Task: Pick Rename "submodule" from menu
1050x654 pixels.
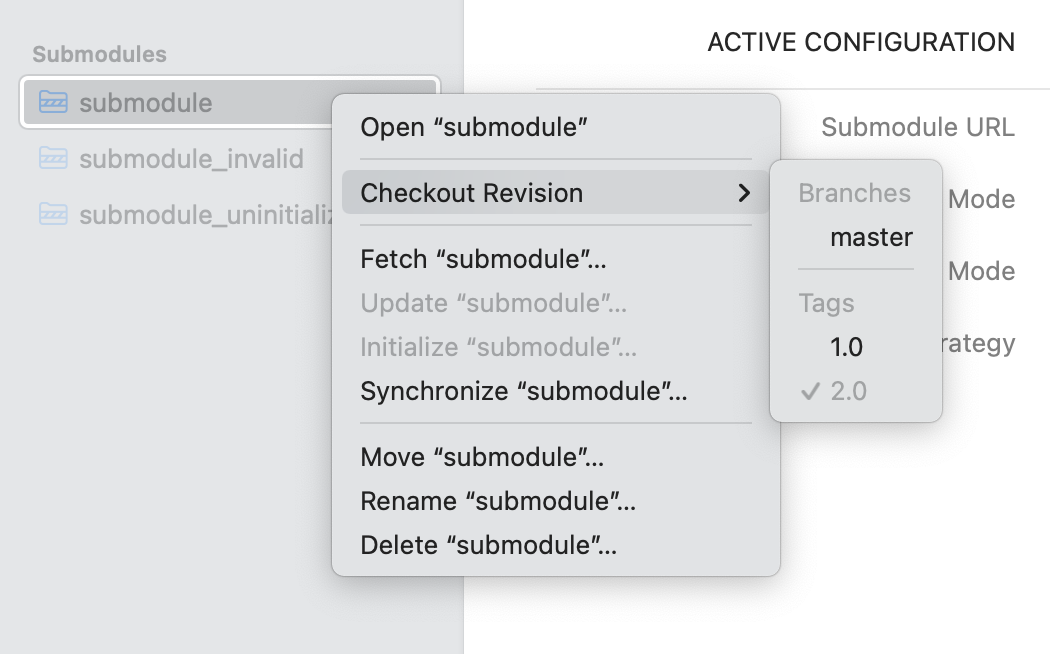Action: point(498,501)
